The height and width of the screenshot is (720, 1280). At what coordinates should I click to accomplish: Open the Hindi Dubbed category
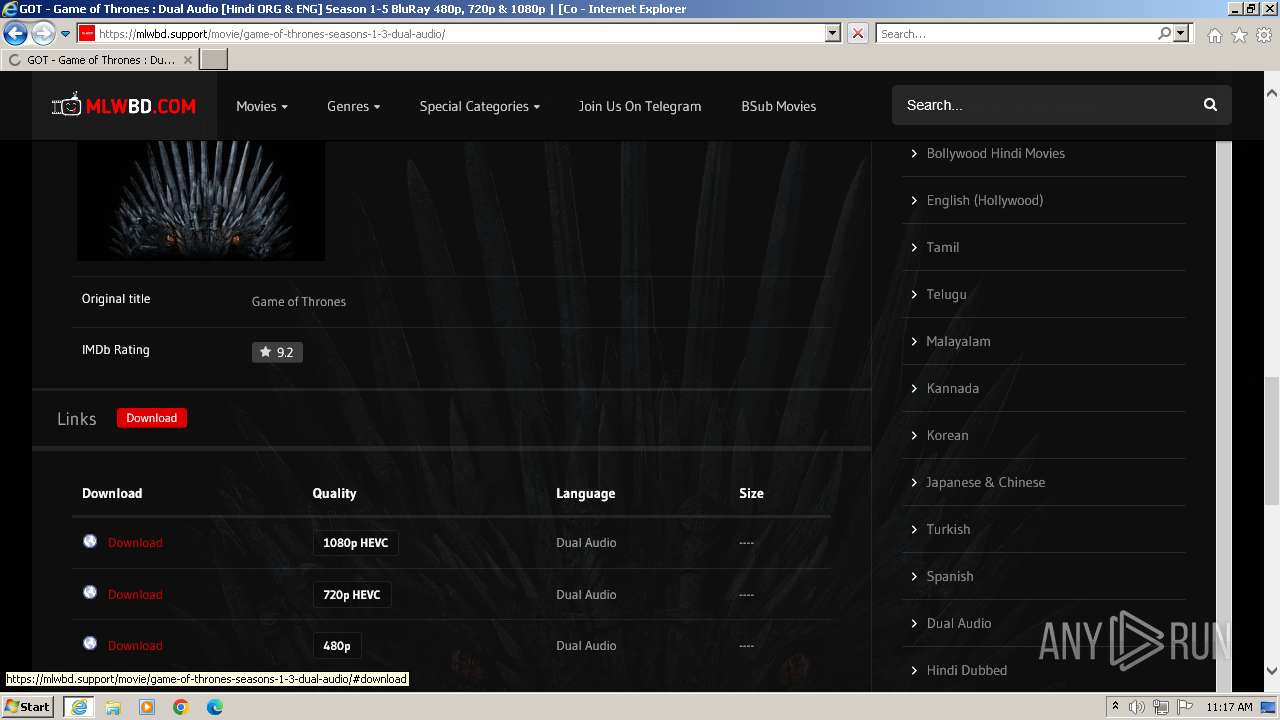pos(966,670)
